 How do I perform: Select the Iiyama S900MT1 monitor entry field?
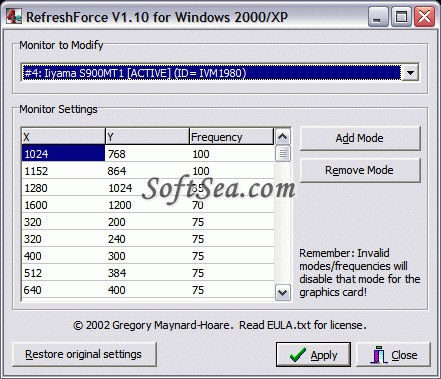pos(211,73)
